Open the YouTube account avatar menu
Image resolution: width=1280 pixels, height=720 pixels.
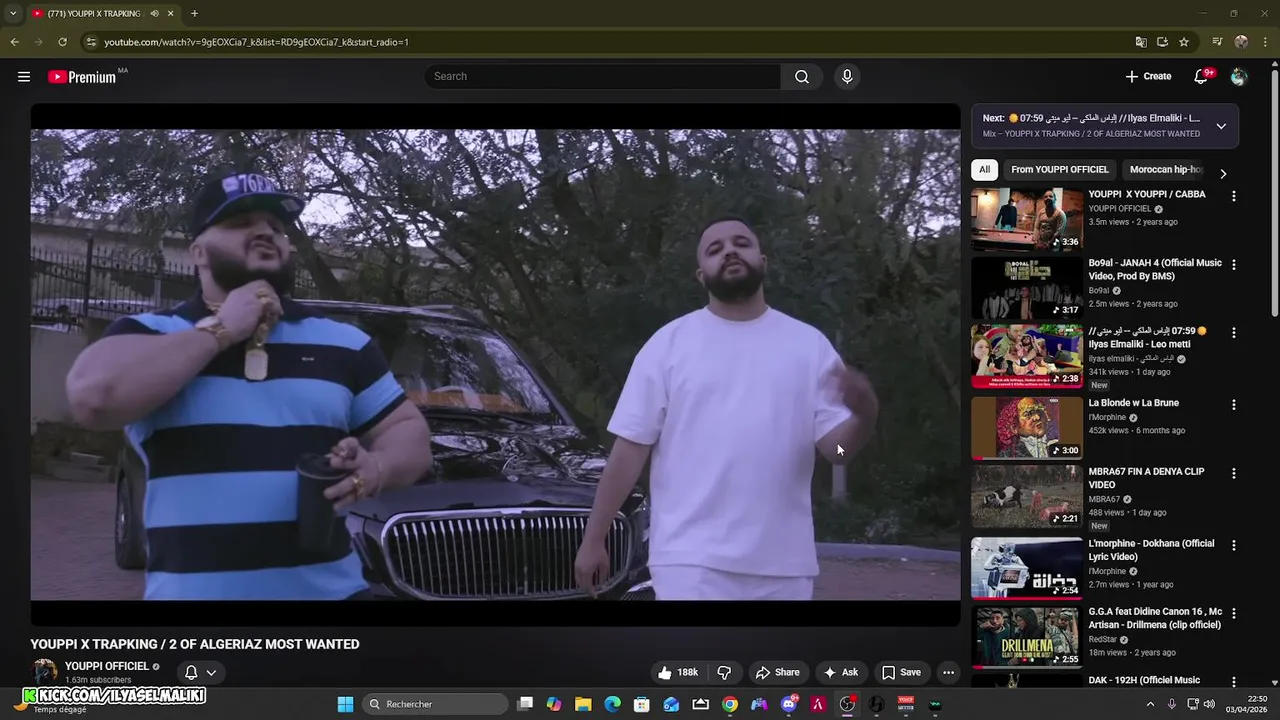(x=1239, y=76)
